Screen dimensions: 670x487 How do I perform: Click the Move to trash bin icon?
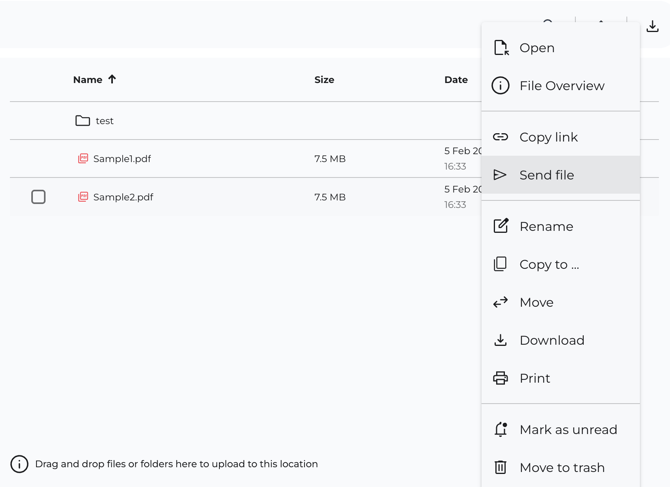coord(500,467)
